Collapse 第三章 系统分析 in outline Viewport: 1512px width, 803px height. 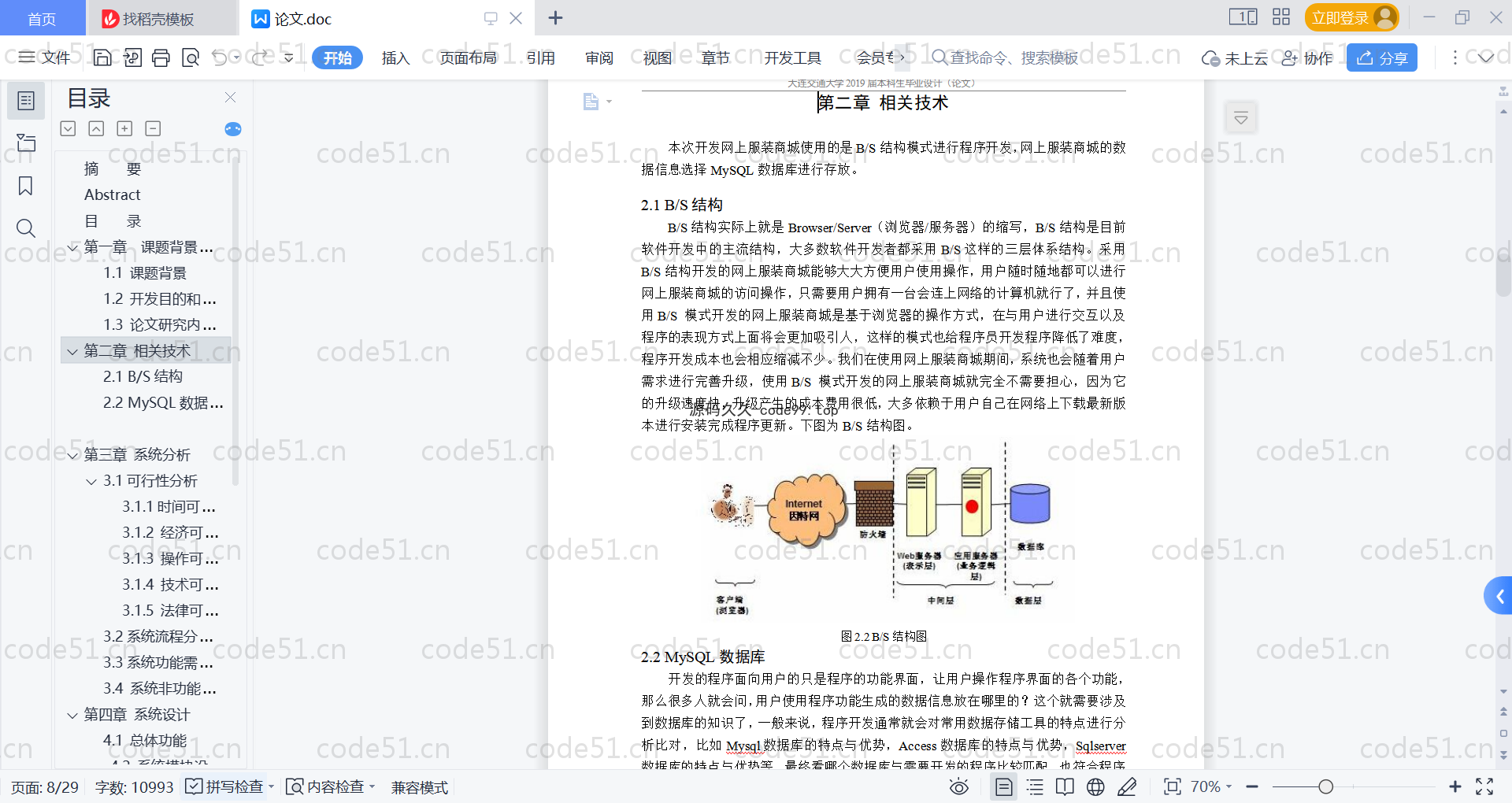[x=72, y=456]
